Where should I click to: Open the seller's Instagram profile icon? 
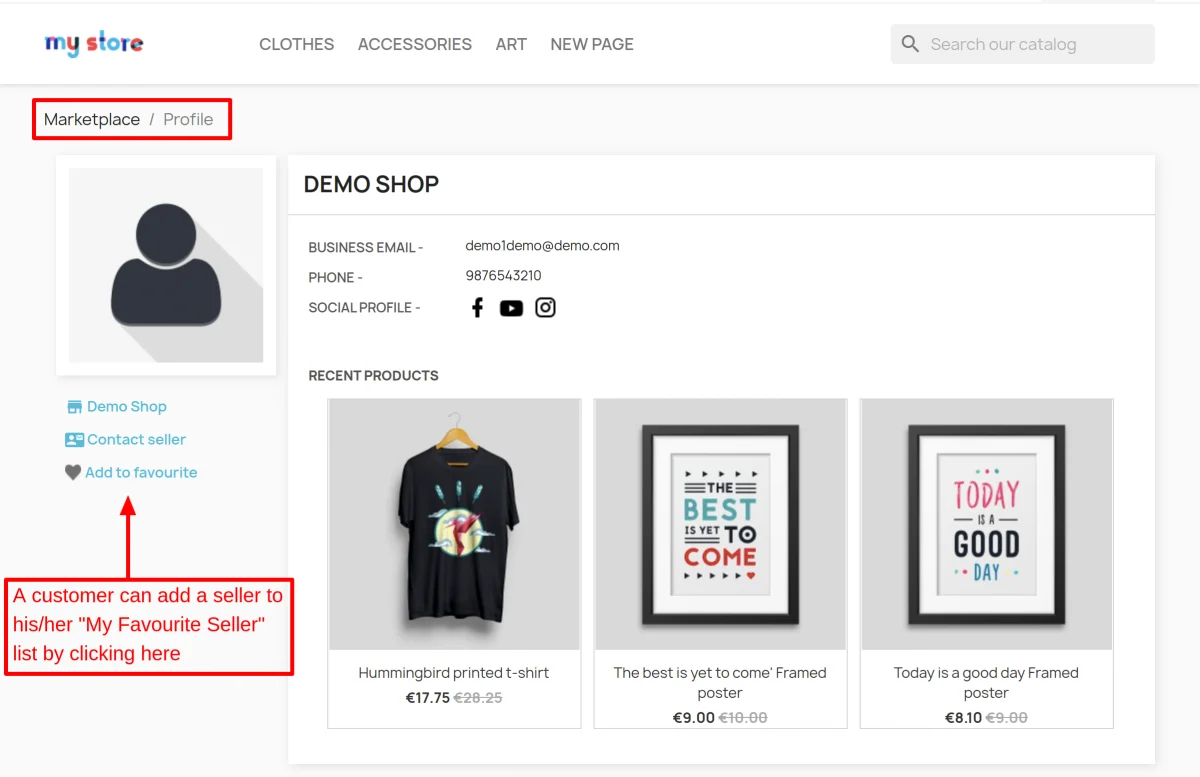coord(545,308)
